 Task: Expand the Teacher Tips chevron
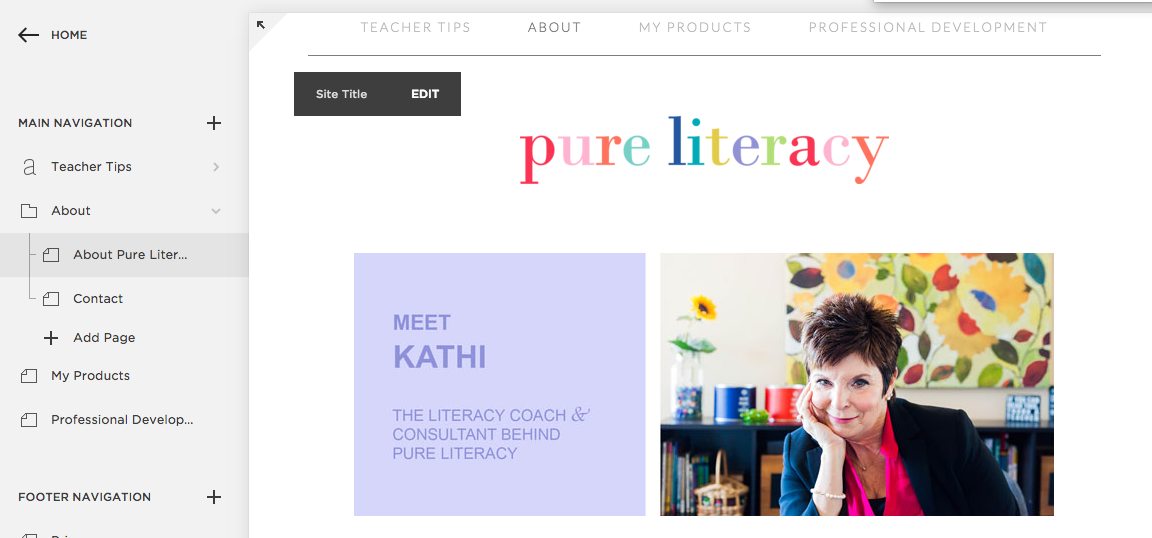click(x=216, y=167)
